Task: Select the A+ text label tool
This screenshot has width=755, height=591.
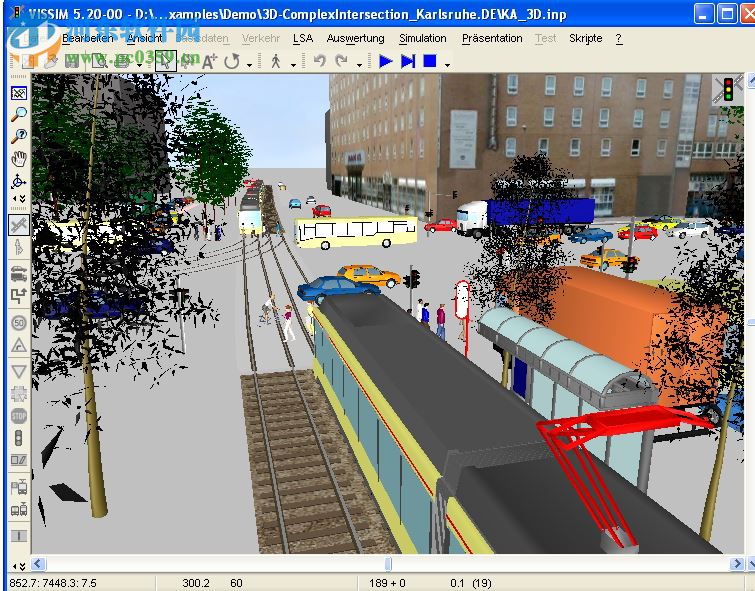Action: click(209, 61)
